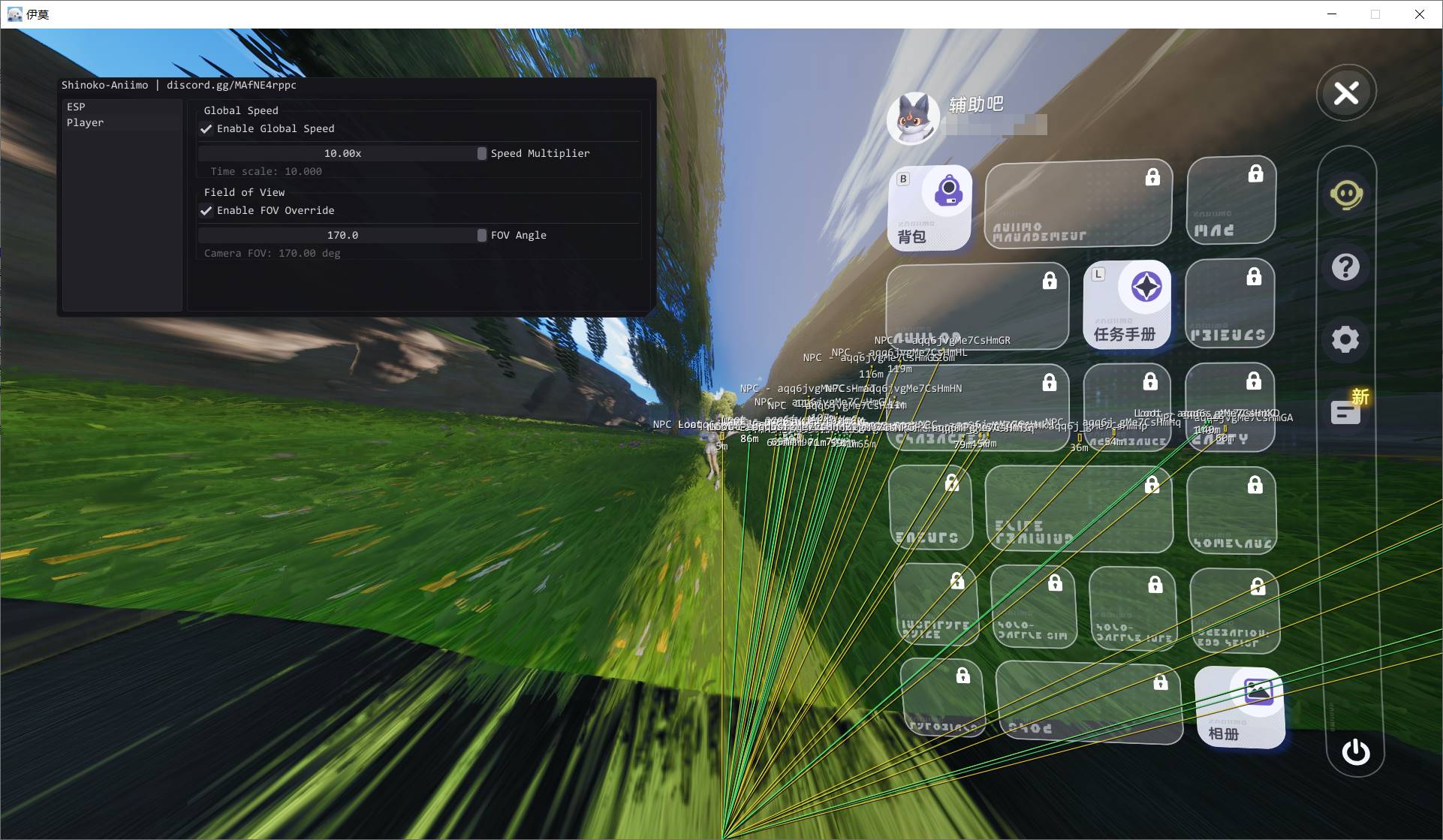Minimize the 伊莫 window
The width and height of the screenshot is (1443, 840).
(1332, 14)
